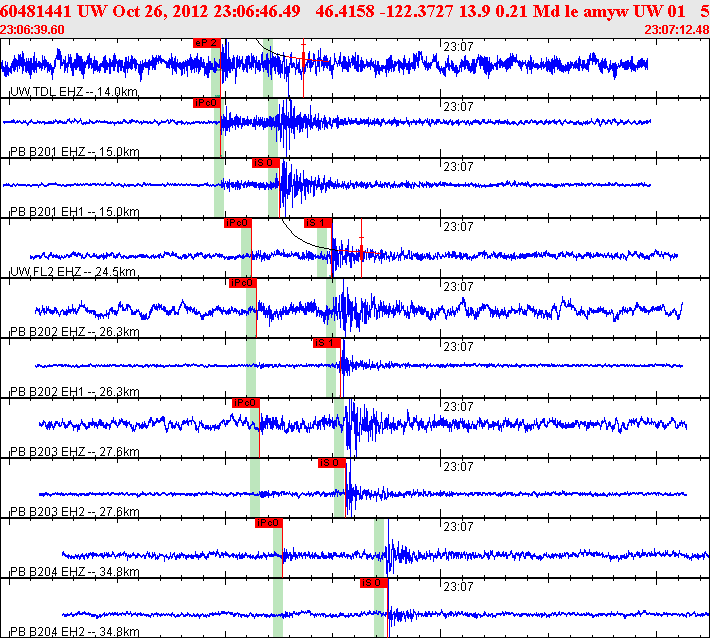Viewport: 710px width, 638px height.
Task: Click the 23:07 minute label on B202 EHZ
Action: (x=458, y=287)
